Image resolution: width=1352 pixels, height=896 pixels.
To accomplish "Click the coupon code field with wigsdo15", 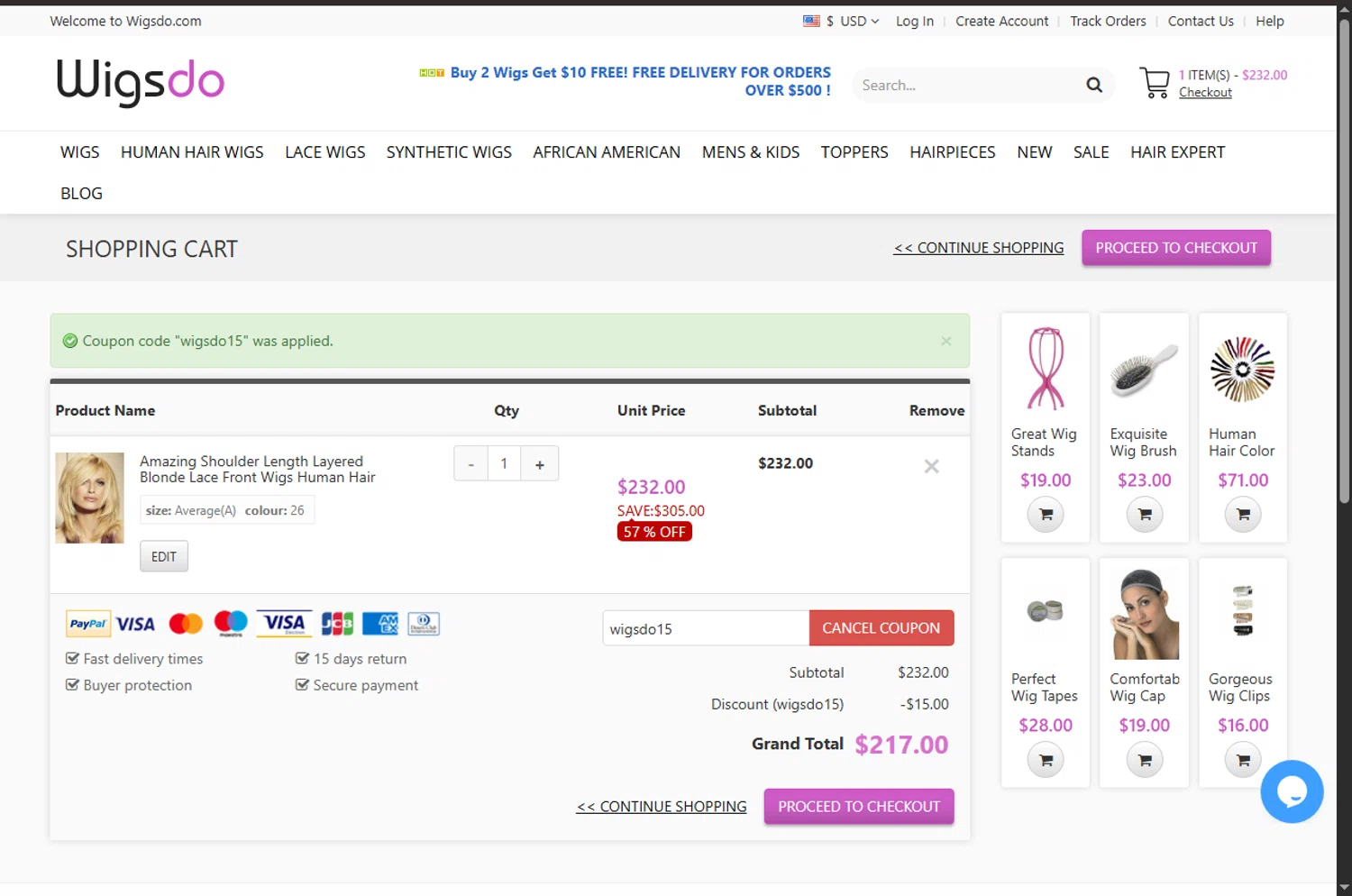I will 706,628.
